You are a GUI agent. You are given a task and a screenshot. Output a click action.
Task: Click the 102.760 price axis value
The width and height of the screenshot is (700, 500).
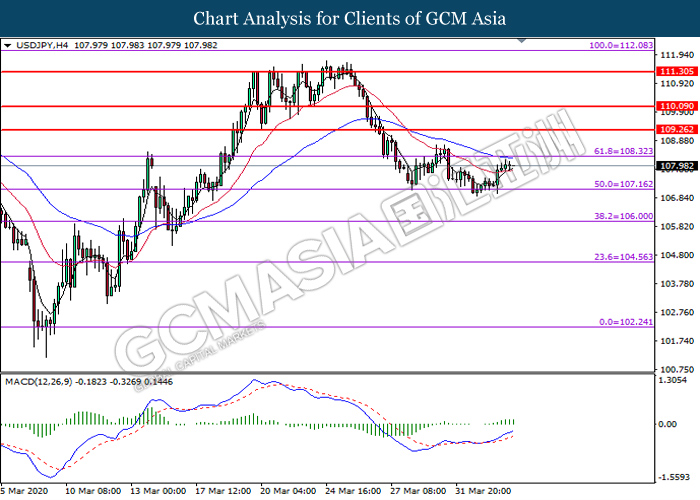click(677, 312)
